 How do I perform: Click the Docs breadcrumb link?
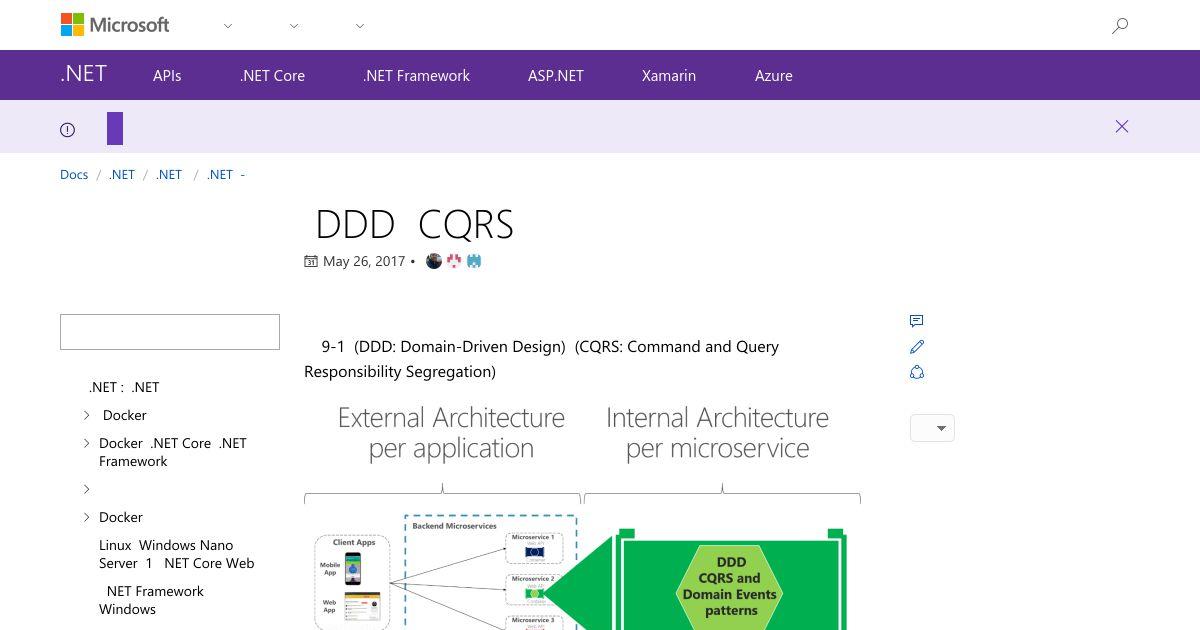click(x=74, y=174)
